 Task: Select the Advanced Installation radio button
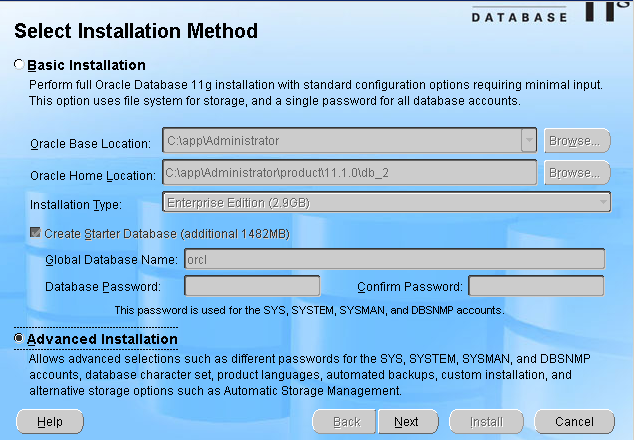(x=19, y=338)
